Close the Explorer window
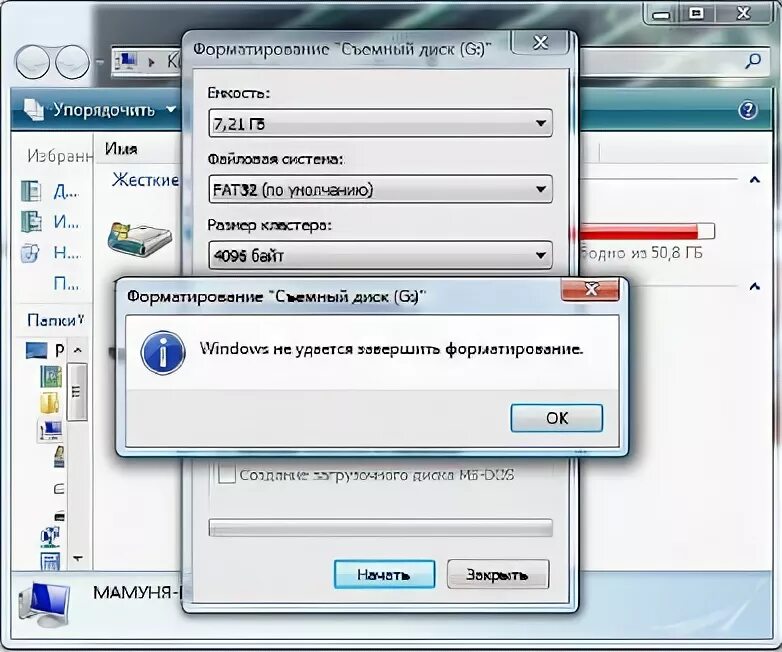Screen dimensions: 782x652 [743, 13]
